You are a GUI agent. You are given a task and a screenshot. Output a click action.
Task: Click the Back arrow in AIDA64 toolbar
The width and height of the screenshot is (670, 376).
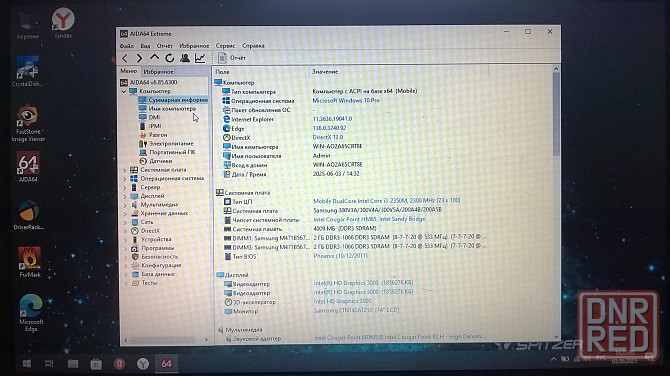coord(125,58)
